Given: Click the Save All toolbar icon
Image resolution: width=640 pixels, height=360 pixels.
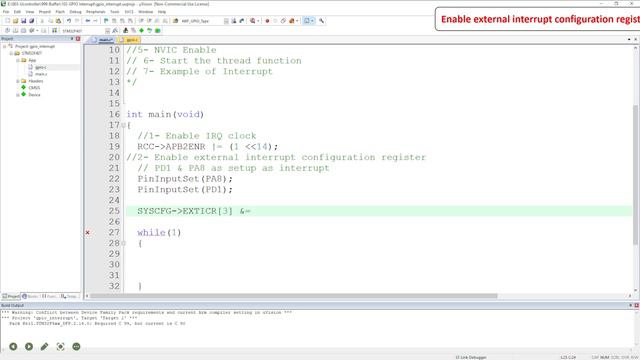Looking at the screenshot, I should [x=31, y=21].
